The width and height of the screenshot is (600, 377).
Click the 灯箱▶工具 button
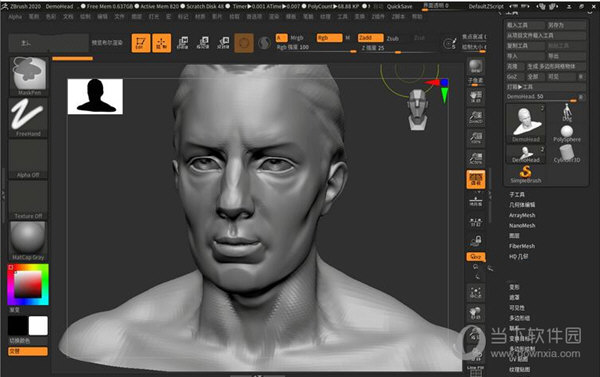tap(545, 87)
